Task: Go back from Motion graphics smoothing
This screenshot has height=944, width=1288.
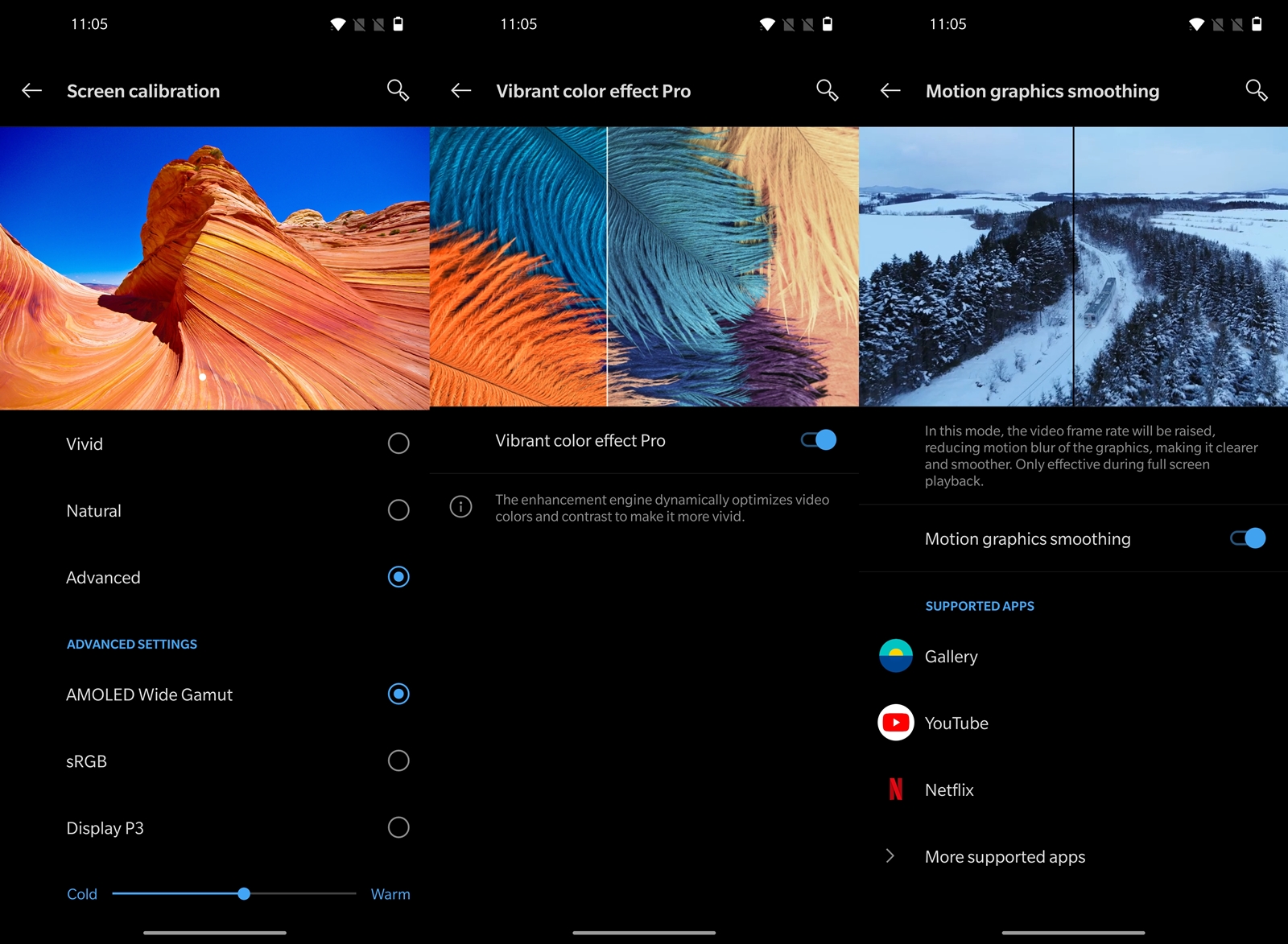Action: [x=890, y=91]
